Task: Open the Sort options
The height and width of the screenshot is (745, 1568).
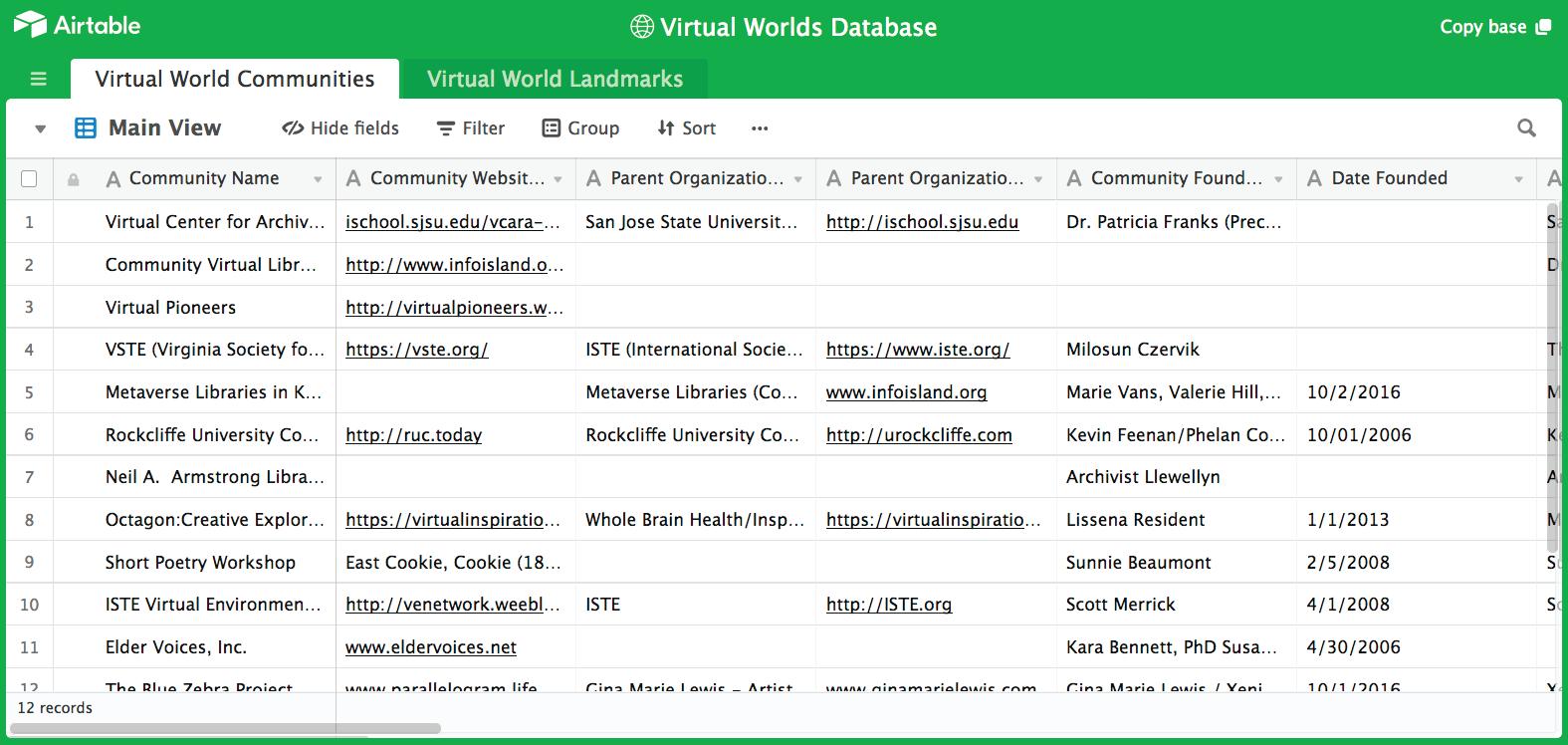Action: pyautogui.click(x=686, y=128)
